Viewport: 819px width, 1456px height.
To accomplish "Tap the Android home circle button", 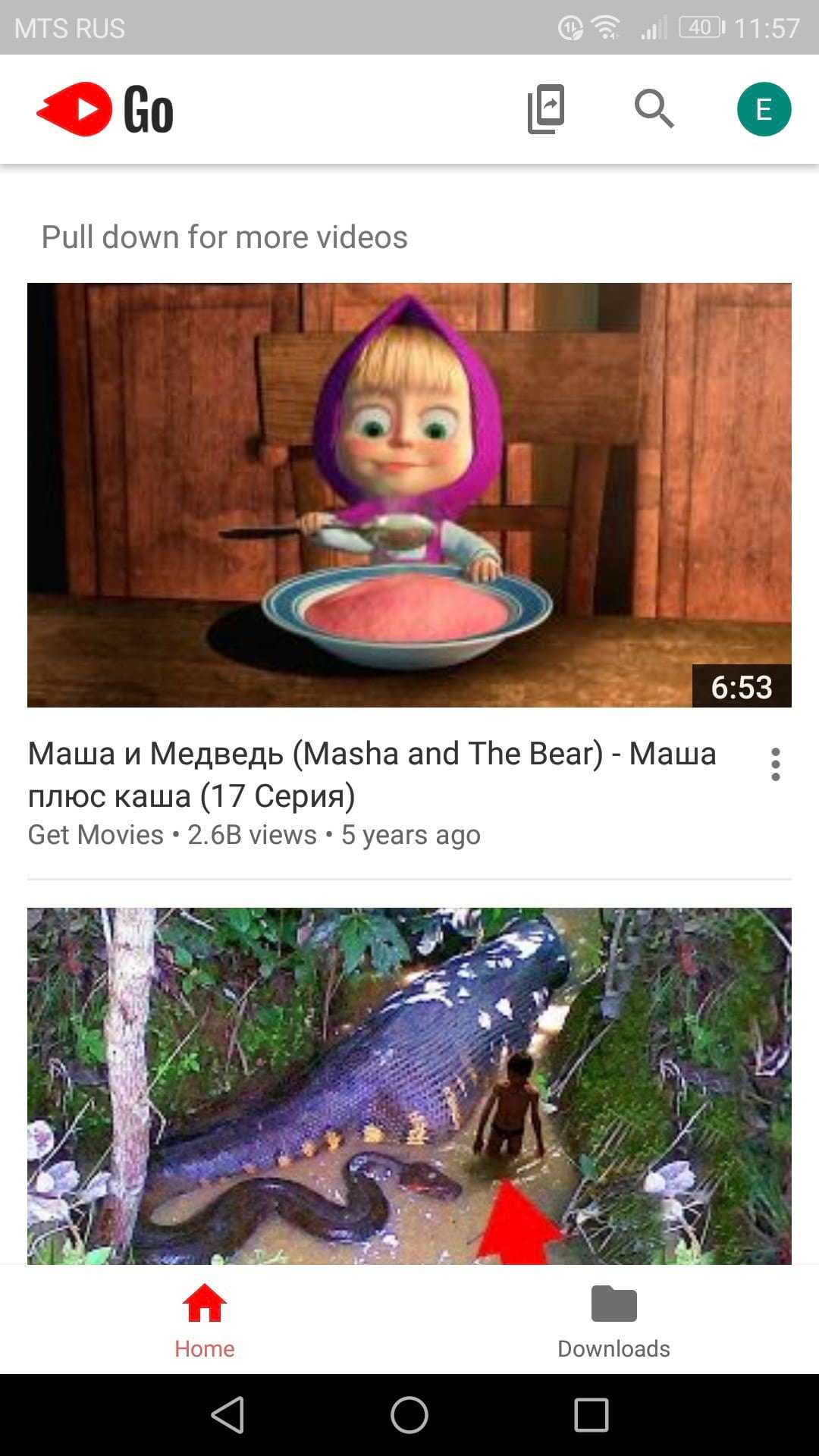I will 409,1415.
